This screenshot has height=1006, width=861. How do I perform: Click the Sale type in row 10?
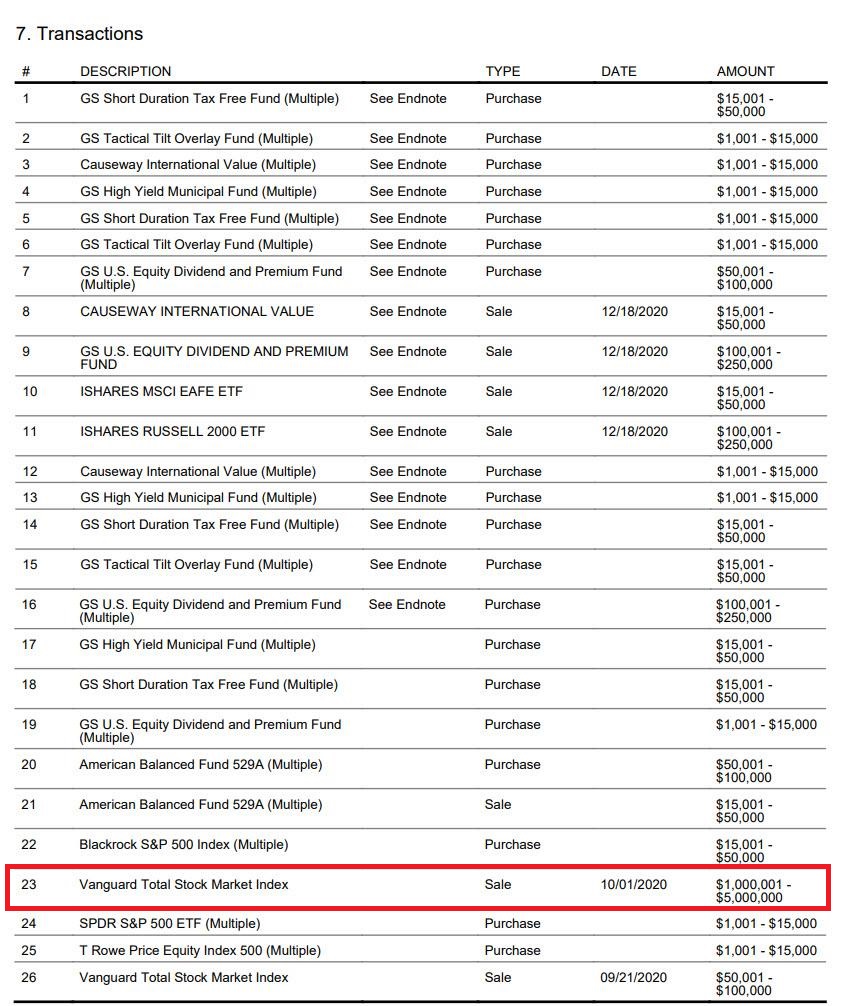[499, 391]
